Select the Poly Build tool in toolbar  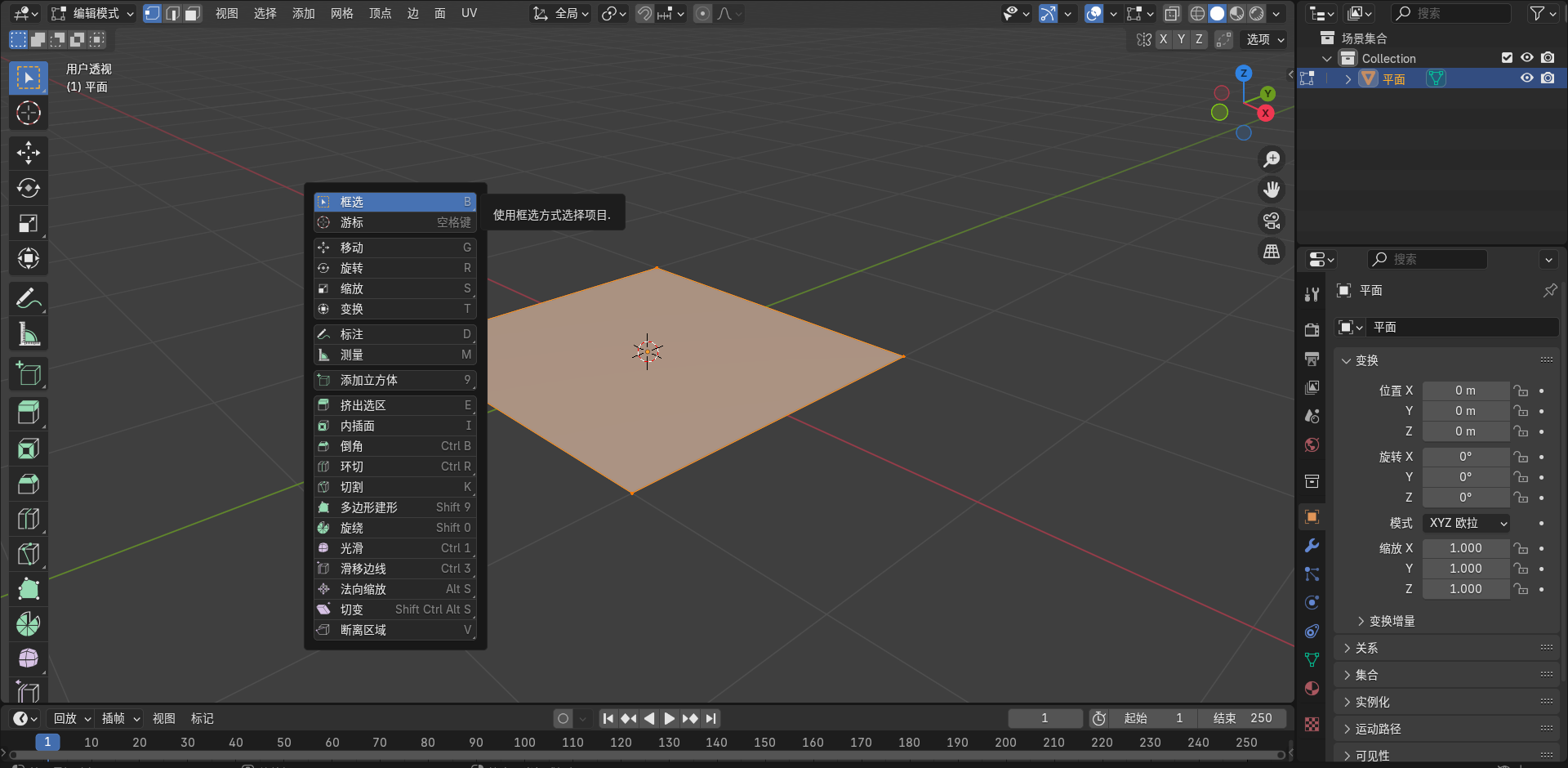(29, 589)
